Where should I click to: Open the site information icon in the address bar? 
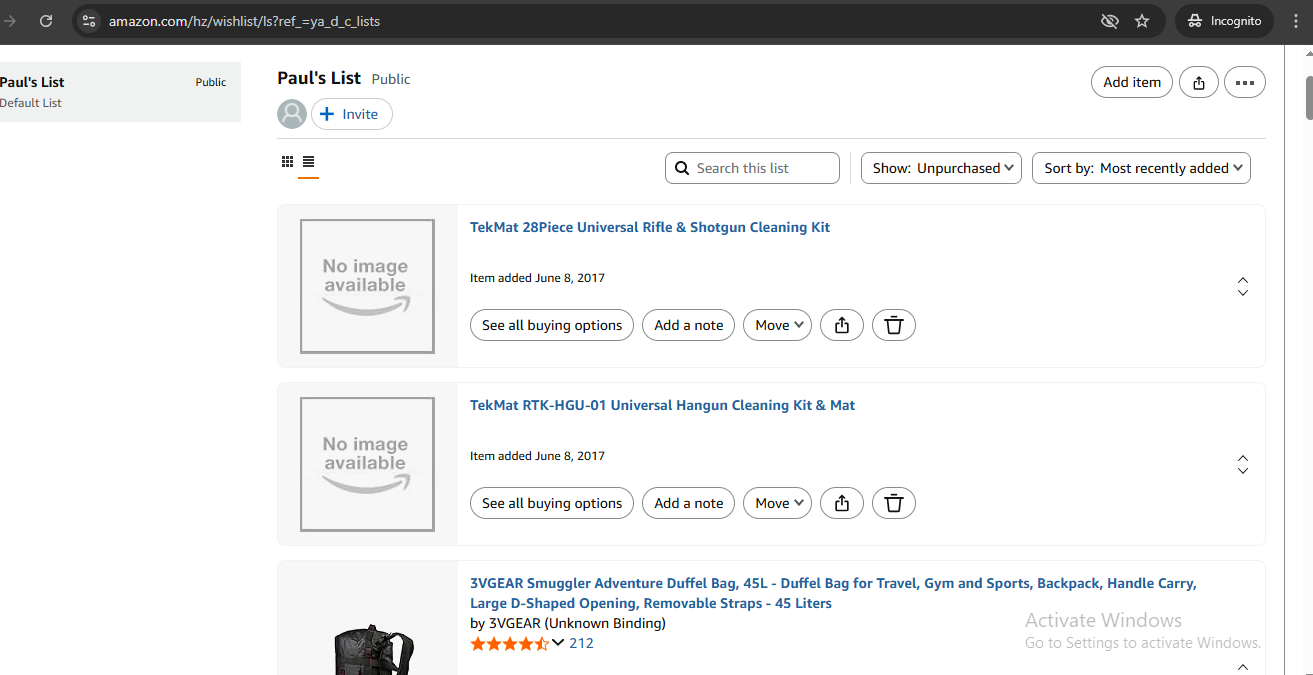click(x=89, y=21)
